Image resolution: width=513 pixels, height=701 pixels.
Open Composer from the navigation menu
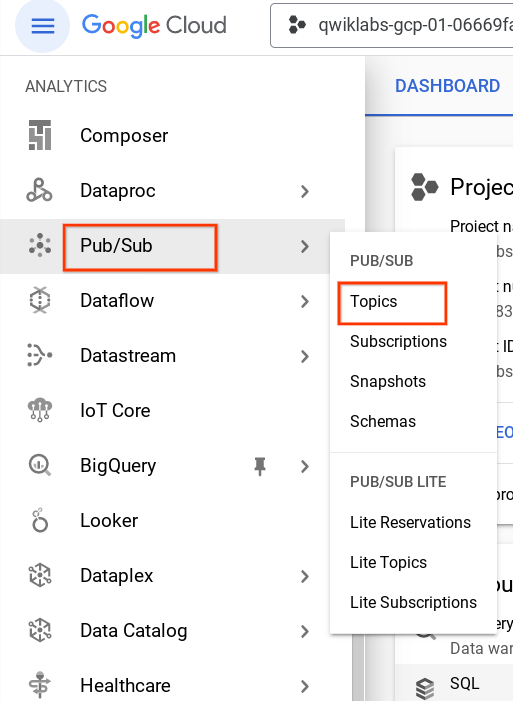tap(124, 135)
